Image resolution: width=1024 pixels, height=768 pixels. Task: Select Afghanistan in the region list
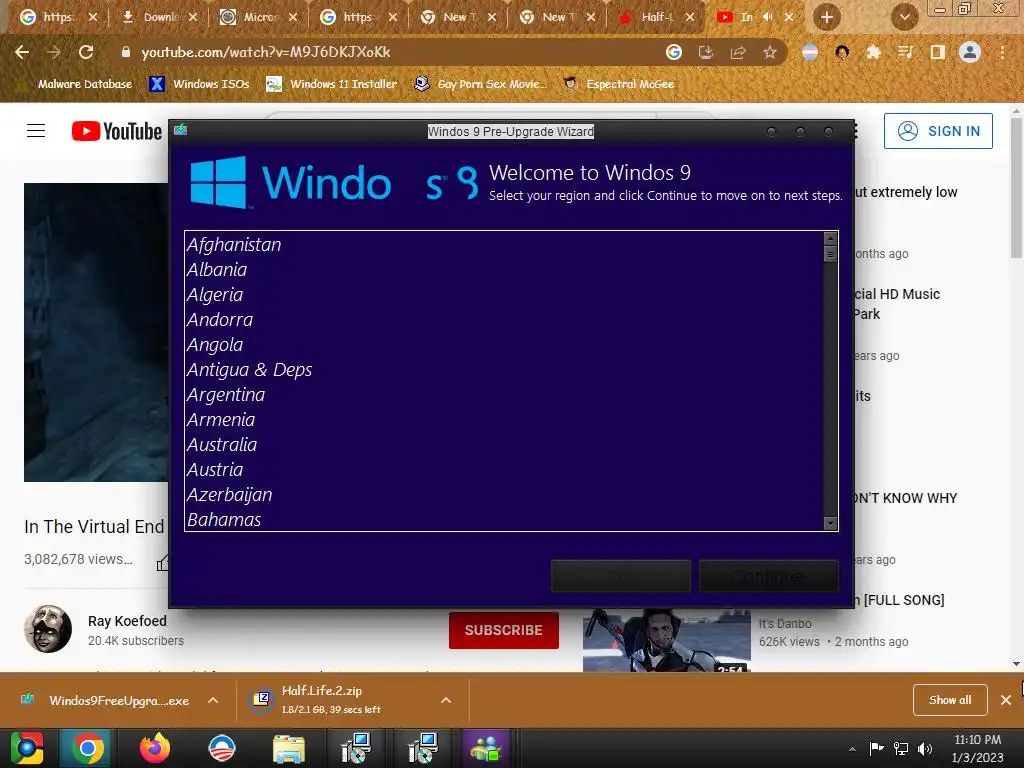tap(504, 245)
